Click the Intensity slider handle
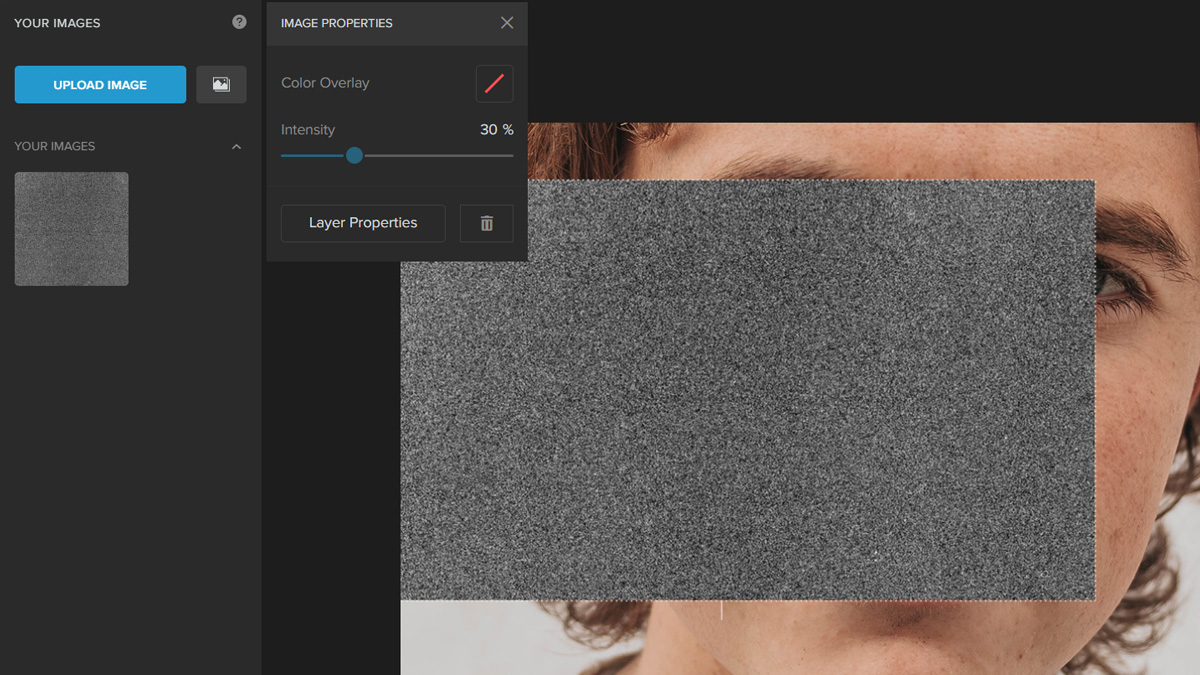Viewport: 1200px width, 675px height. 354,156
